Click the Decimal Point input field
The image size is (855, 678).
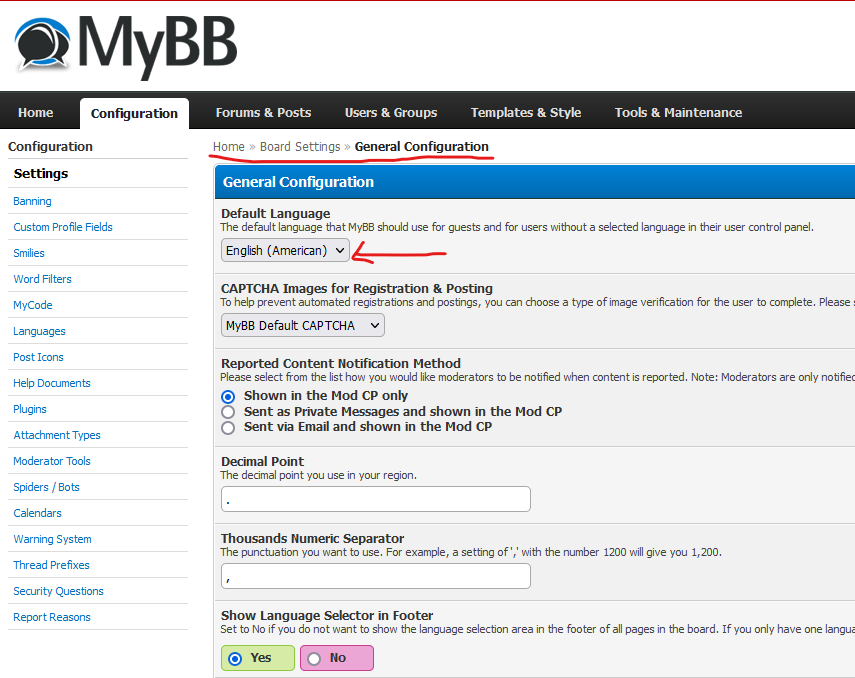(x=376, y=499)
